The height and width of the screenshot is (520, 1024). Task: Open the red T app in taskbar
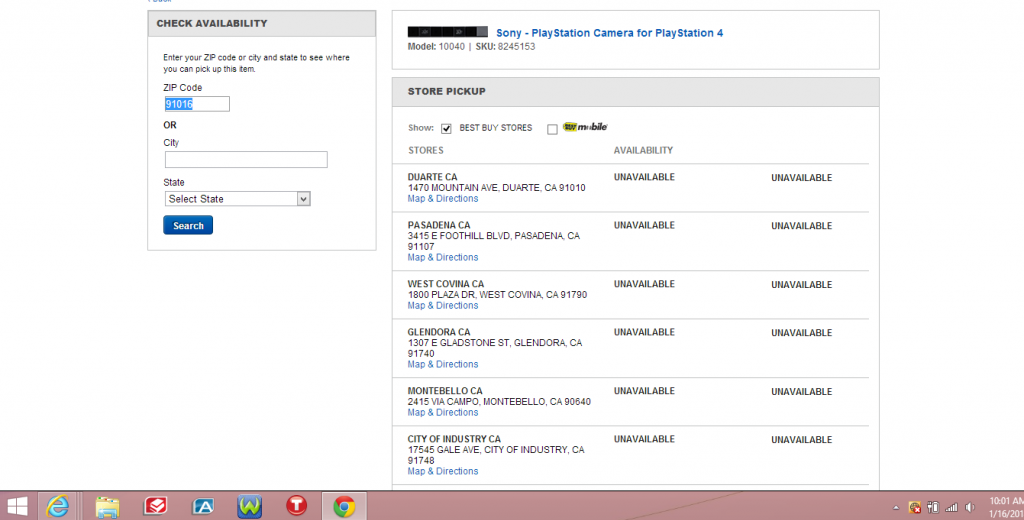pyautogui.click(x=296, y=506)
